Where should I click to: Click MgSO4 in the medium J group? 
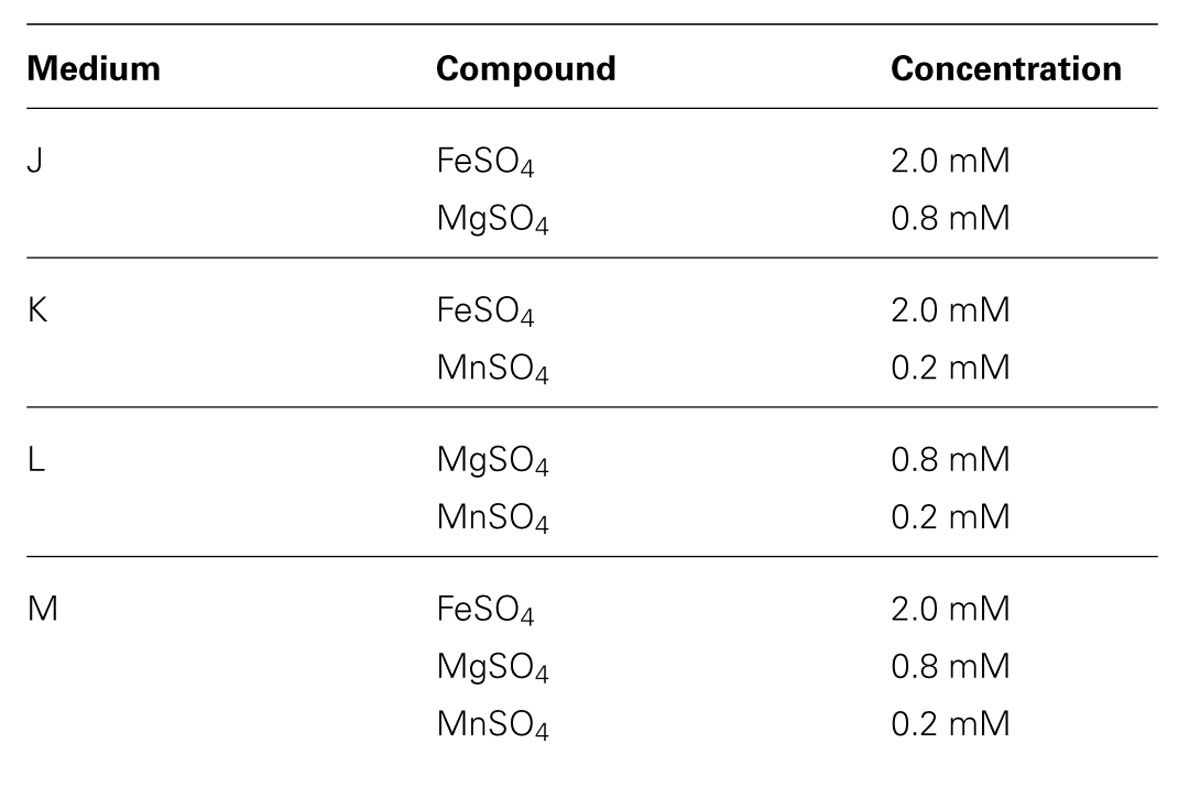pyautogui.click(x=492, y=220)
